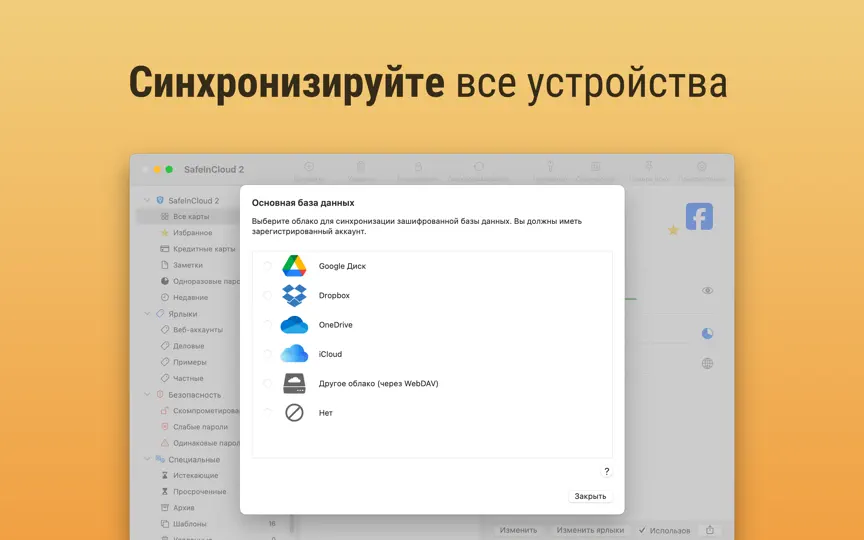This screenshot has width=864, height=540.
Task: Collapse the Безопасность sidebar group
Action: point(147,395)
